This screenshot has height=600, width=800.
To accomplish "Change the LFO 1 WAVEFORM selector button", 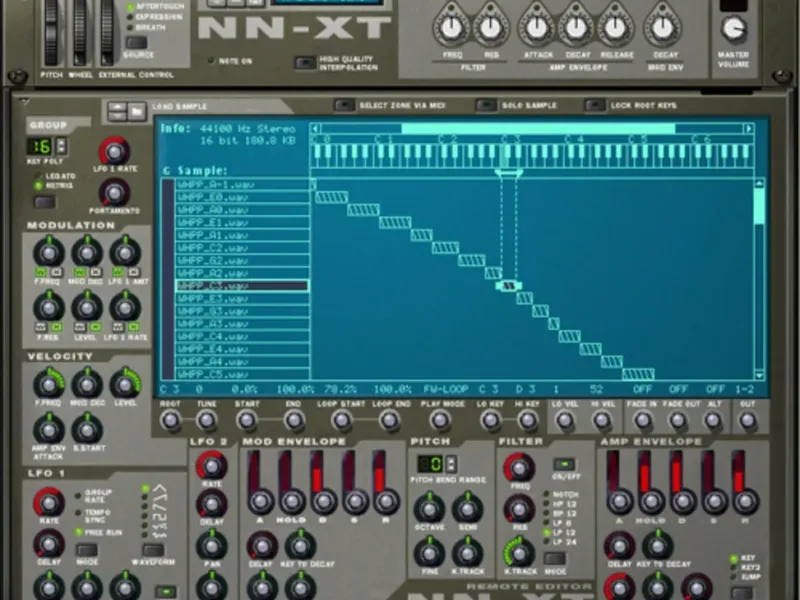I will click(153, 550).
